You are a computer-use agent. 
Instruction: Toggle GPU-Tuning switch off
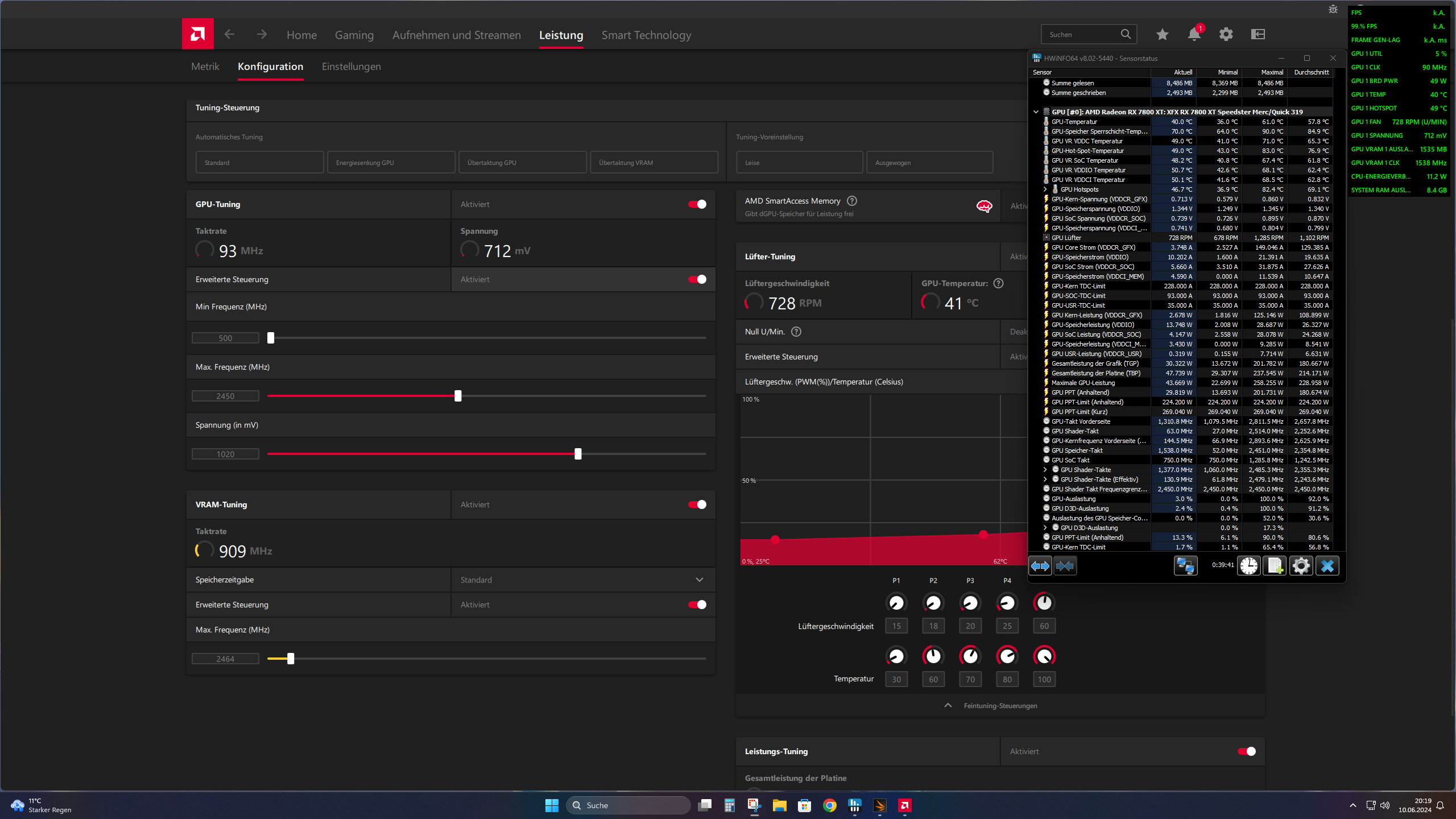[697, 204]
